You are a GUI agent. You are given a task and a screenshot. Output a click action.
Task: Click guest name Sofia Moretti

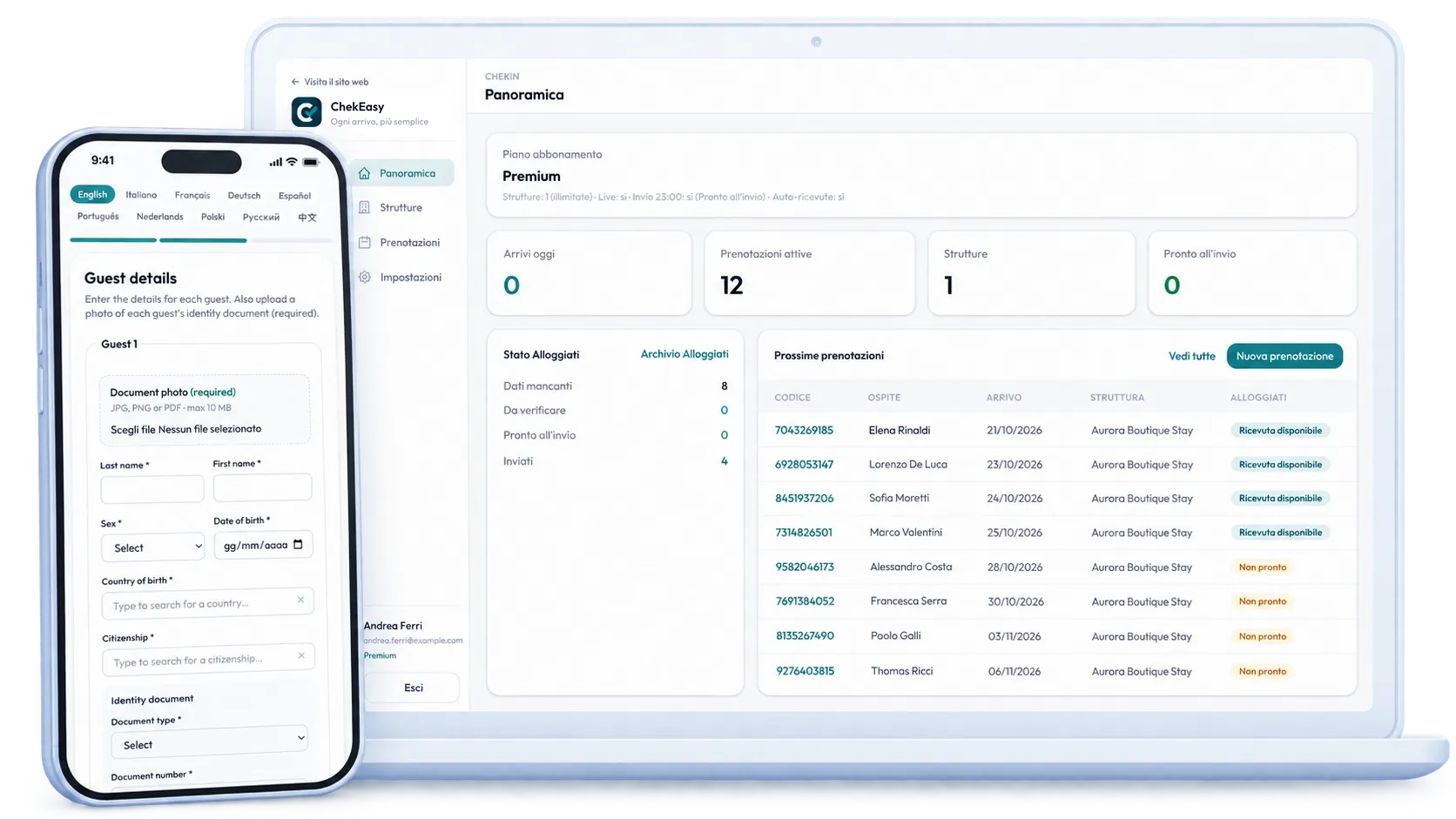pyautogui.click(x=899, y=499)
